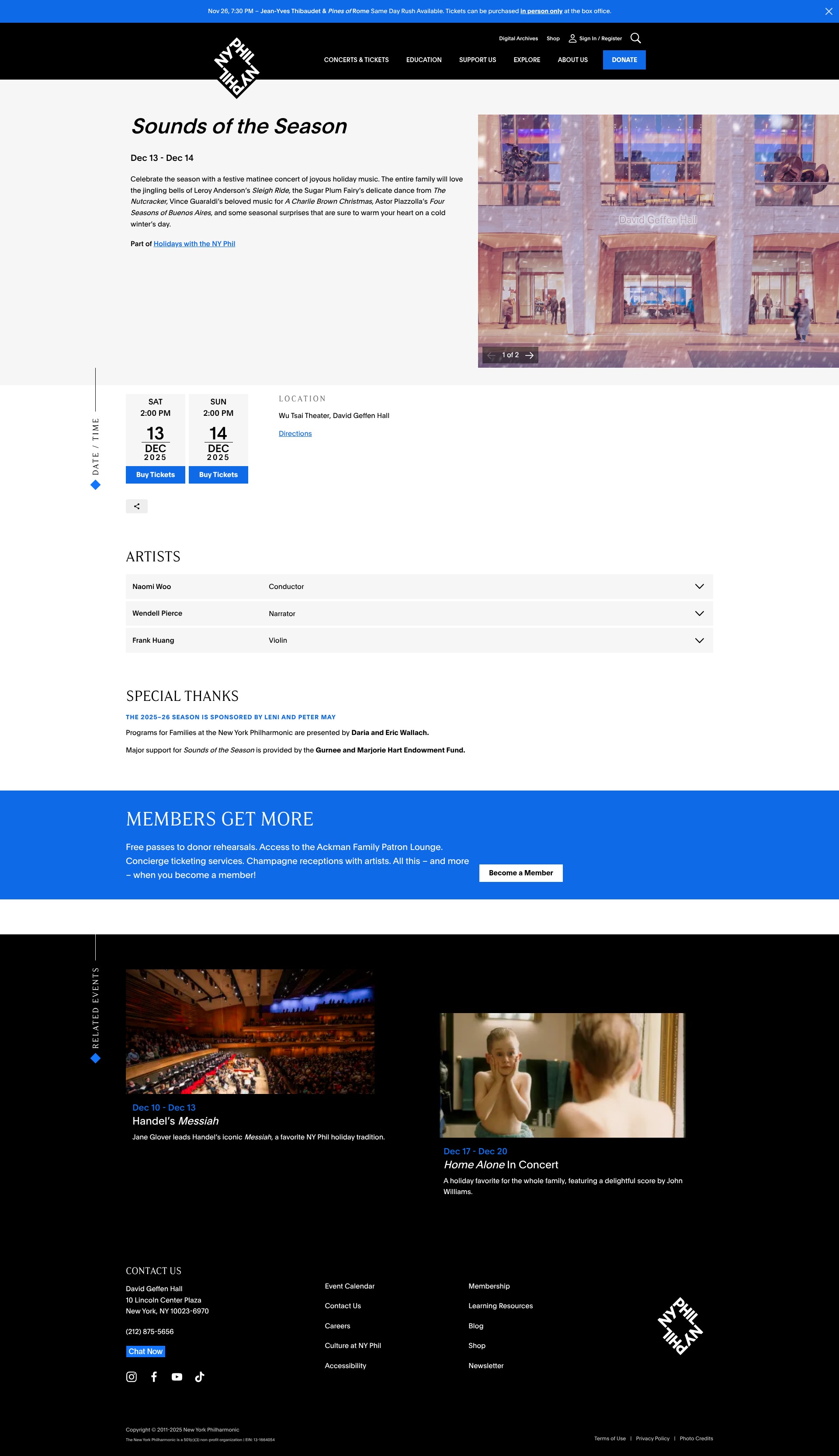Open Digital Archives link
The width and height of the screenshot is (839, 1456).
coord(518,38)
